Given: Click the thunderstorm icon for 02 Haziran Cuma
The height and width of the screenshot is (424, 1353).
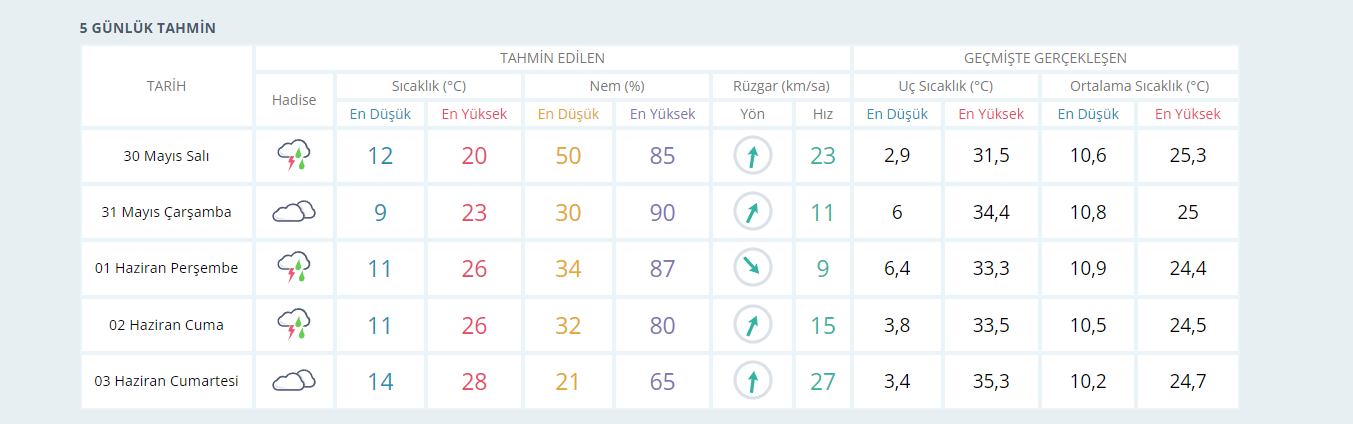Looking at the screenshot, I should coord(294,325).
